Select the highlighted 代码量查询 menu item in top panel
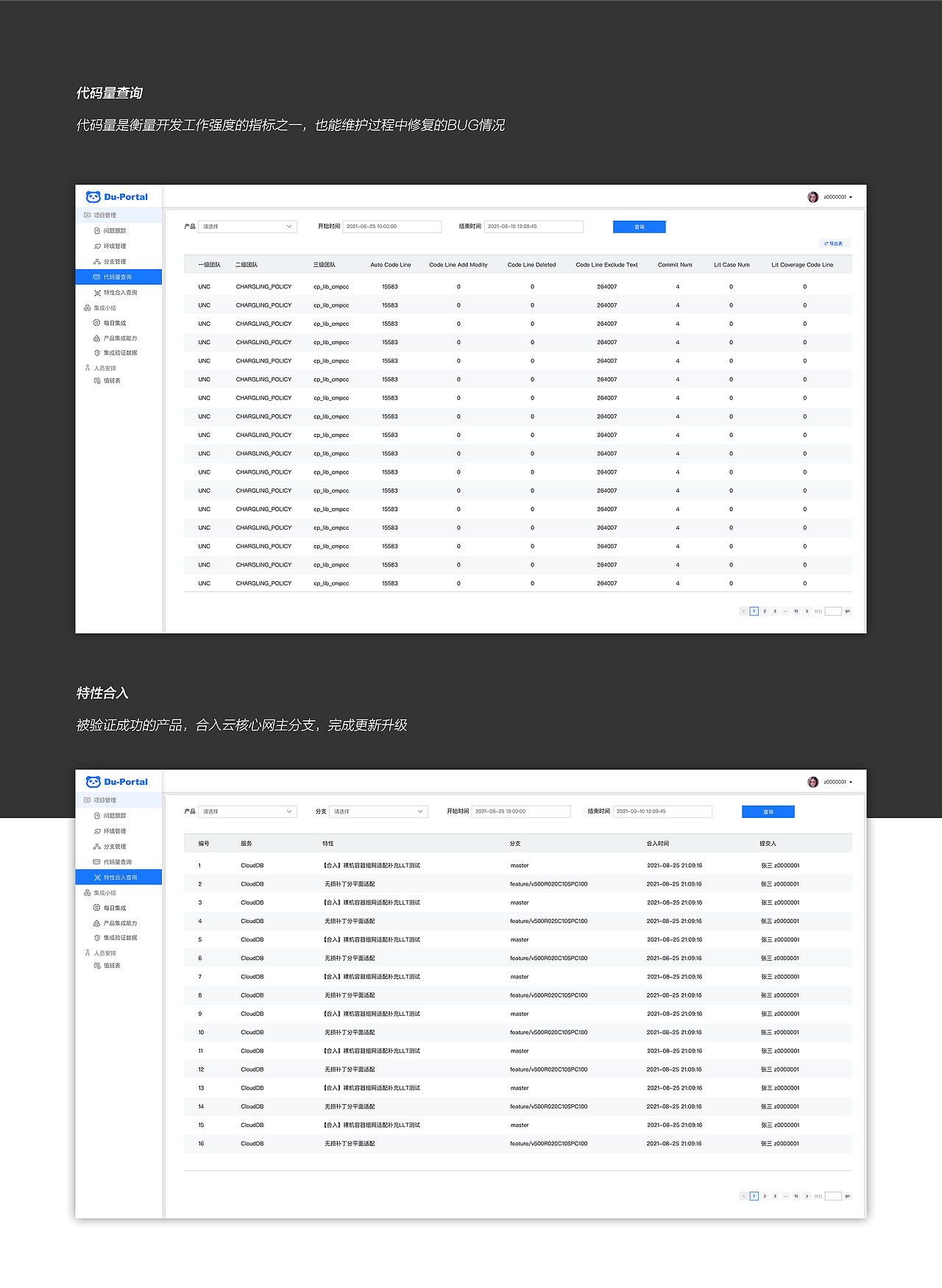The width and height of the screenshot is (942, 1288). tap(118, 277)
